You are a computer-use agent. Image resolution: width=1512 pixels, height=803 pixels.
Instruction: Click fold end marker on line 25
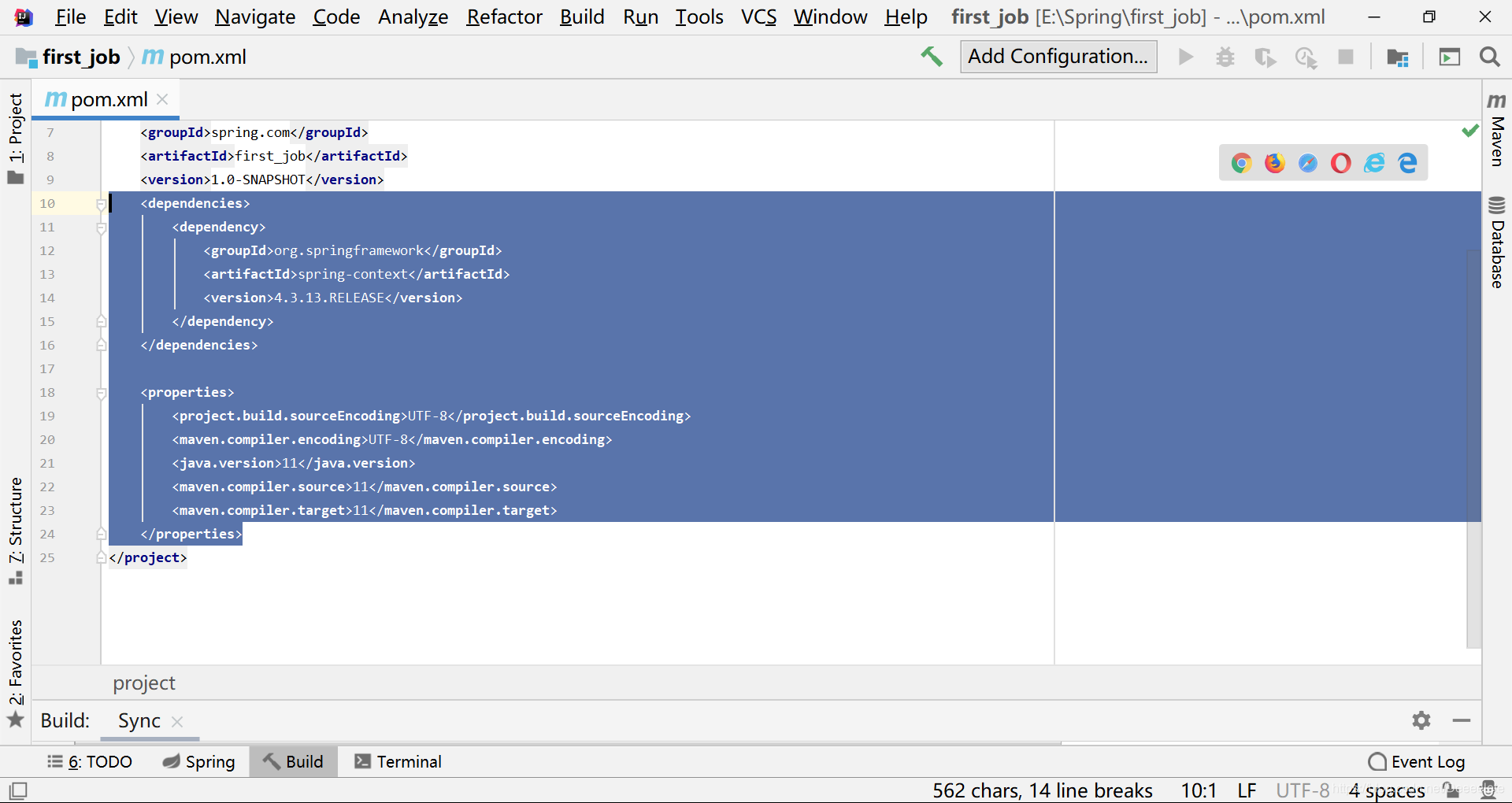pos(101,557)
